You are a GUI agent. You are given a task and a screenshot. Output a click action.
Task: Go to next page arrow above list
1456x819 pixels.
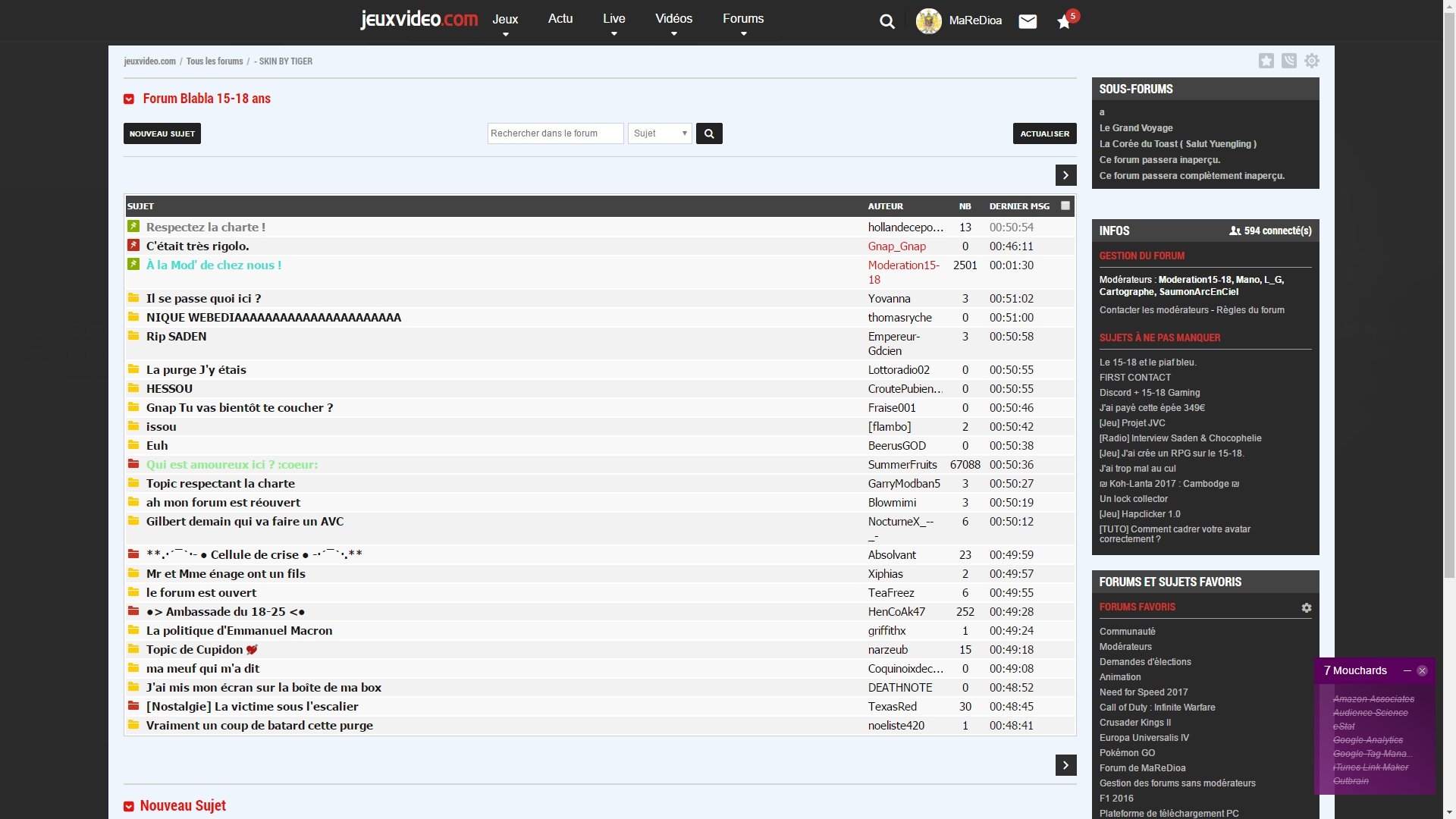pos(1065,175)
